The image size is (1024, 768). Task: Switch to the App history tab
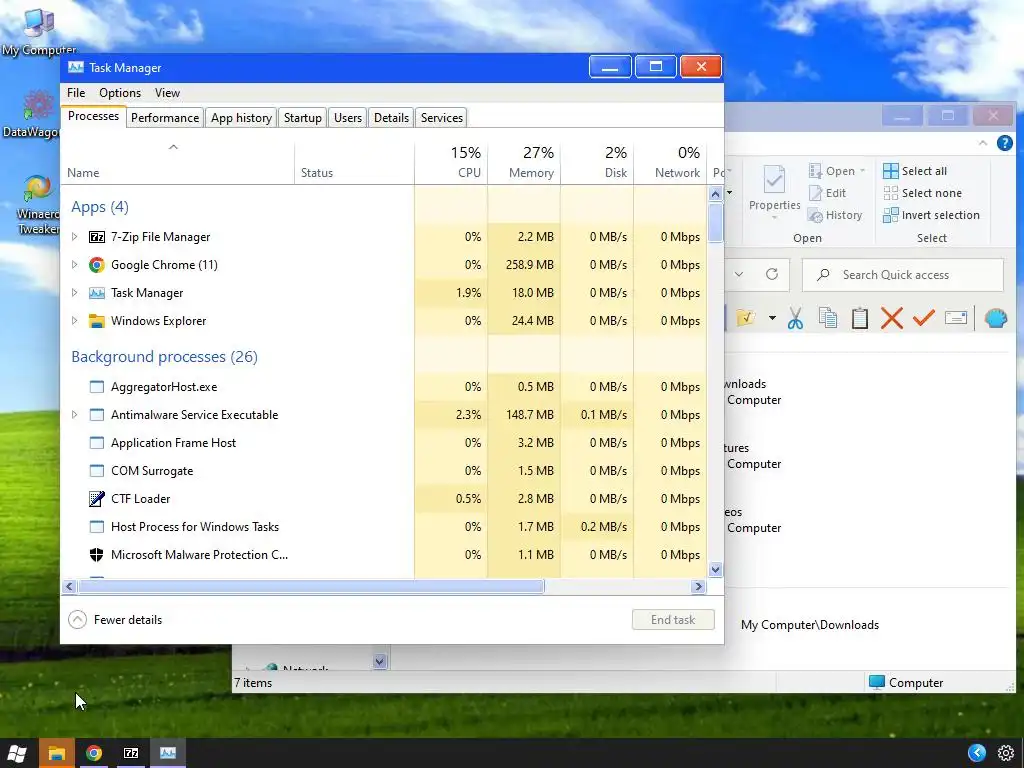click(x=241, y=118)
